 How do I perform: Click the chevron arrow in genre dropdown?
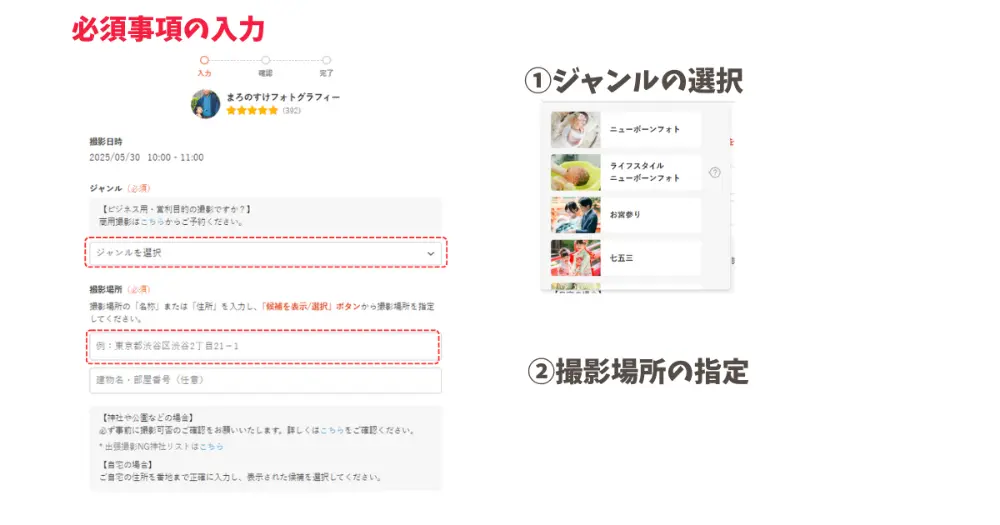pos(430,253)
